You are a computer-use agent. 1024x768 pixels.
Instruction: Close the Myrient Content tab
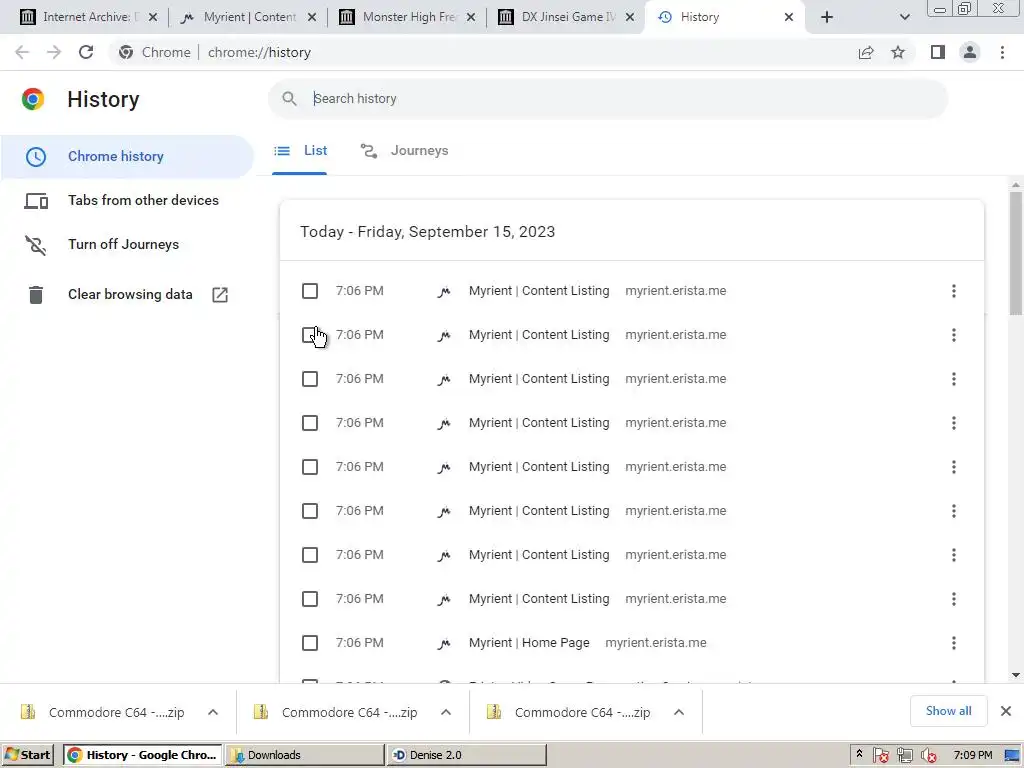click(x=312, y=17)
